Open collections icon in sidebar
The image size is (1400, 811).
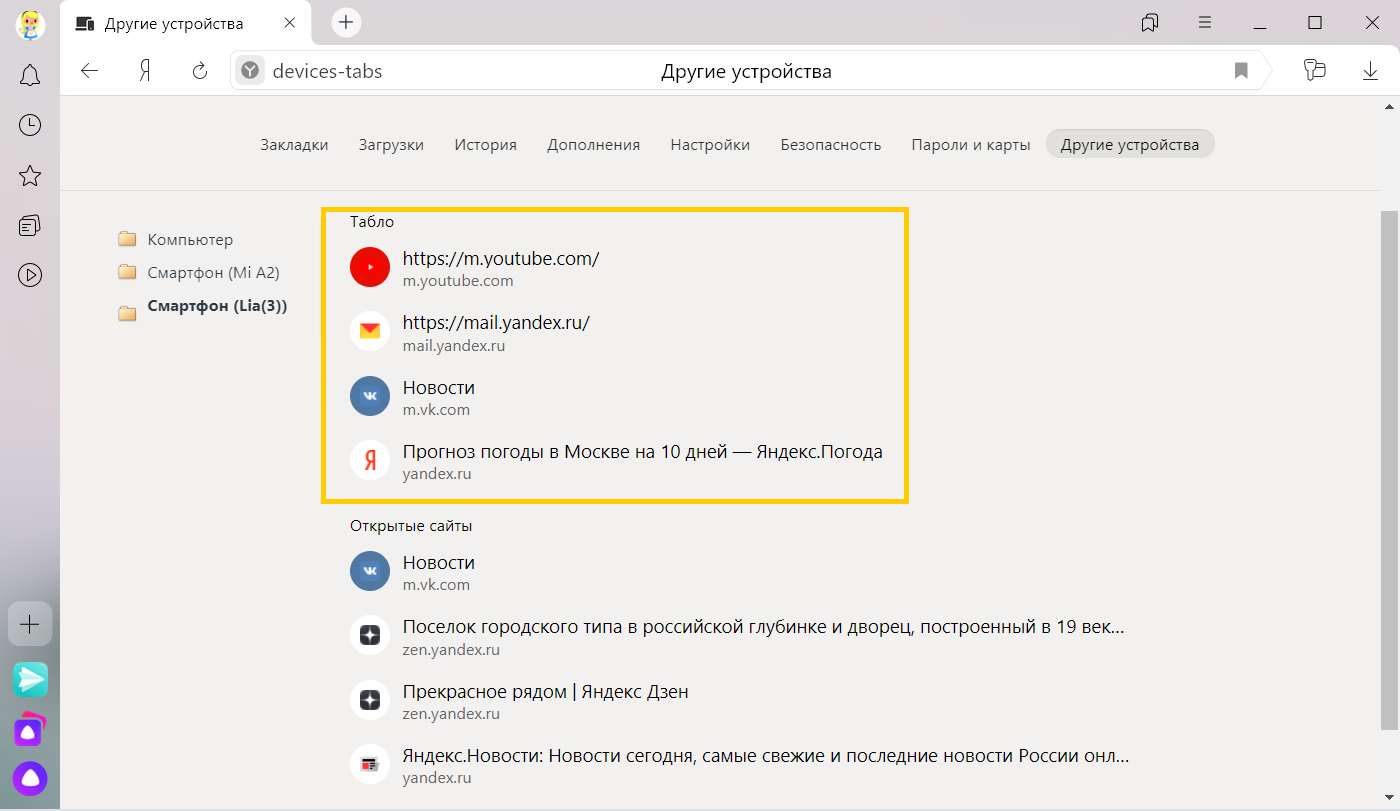coord(30,226)
